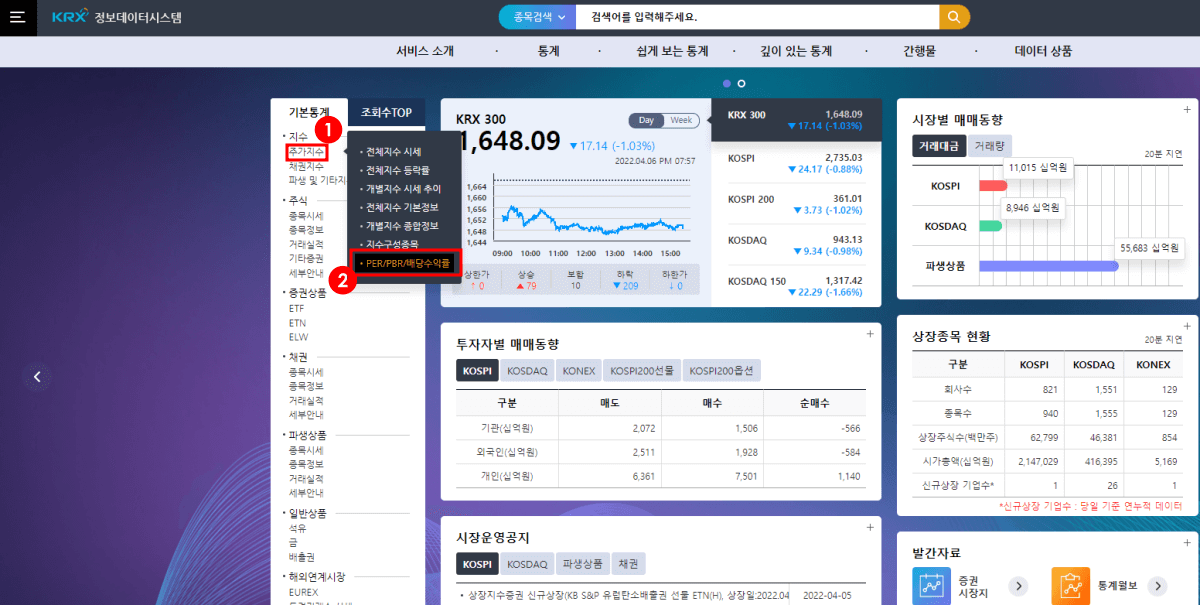1200x605 pixels.
Task: Select 전체지수 시세 from the submenu
Action: (393, 152)
